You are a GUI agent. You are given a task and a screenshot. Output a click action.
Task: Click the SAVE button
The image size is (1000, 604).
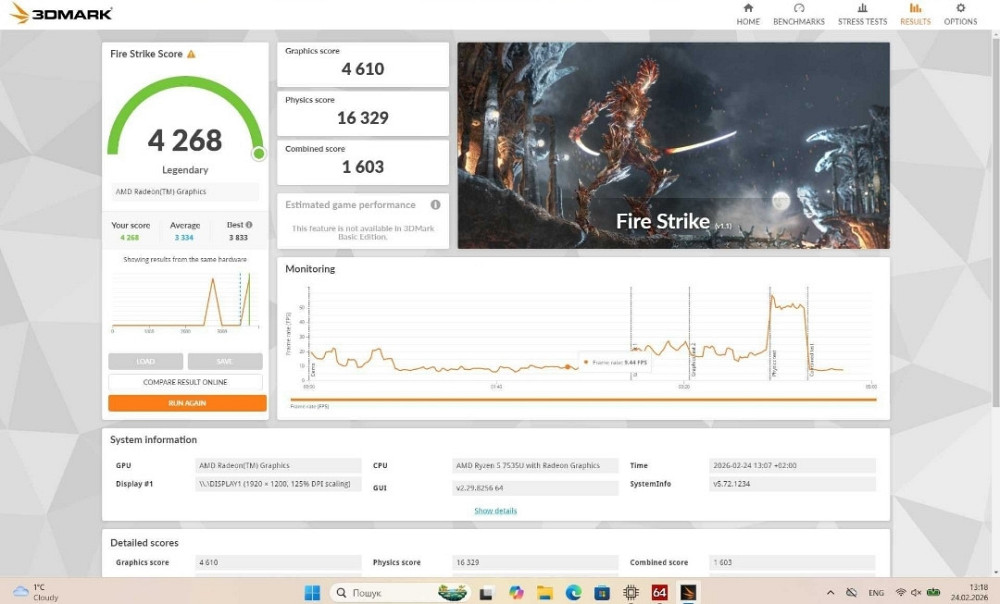point(225,361)
